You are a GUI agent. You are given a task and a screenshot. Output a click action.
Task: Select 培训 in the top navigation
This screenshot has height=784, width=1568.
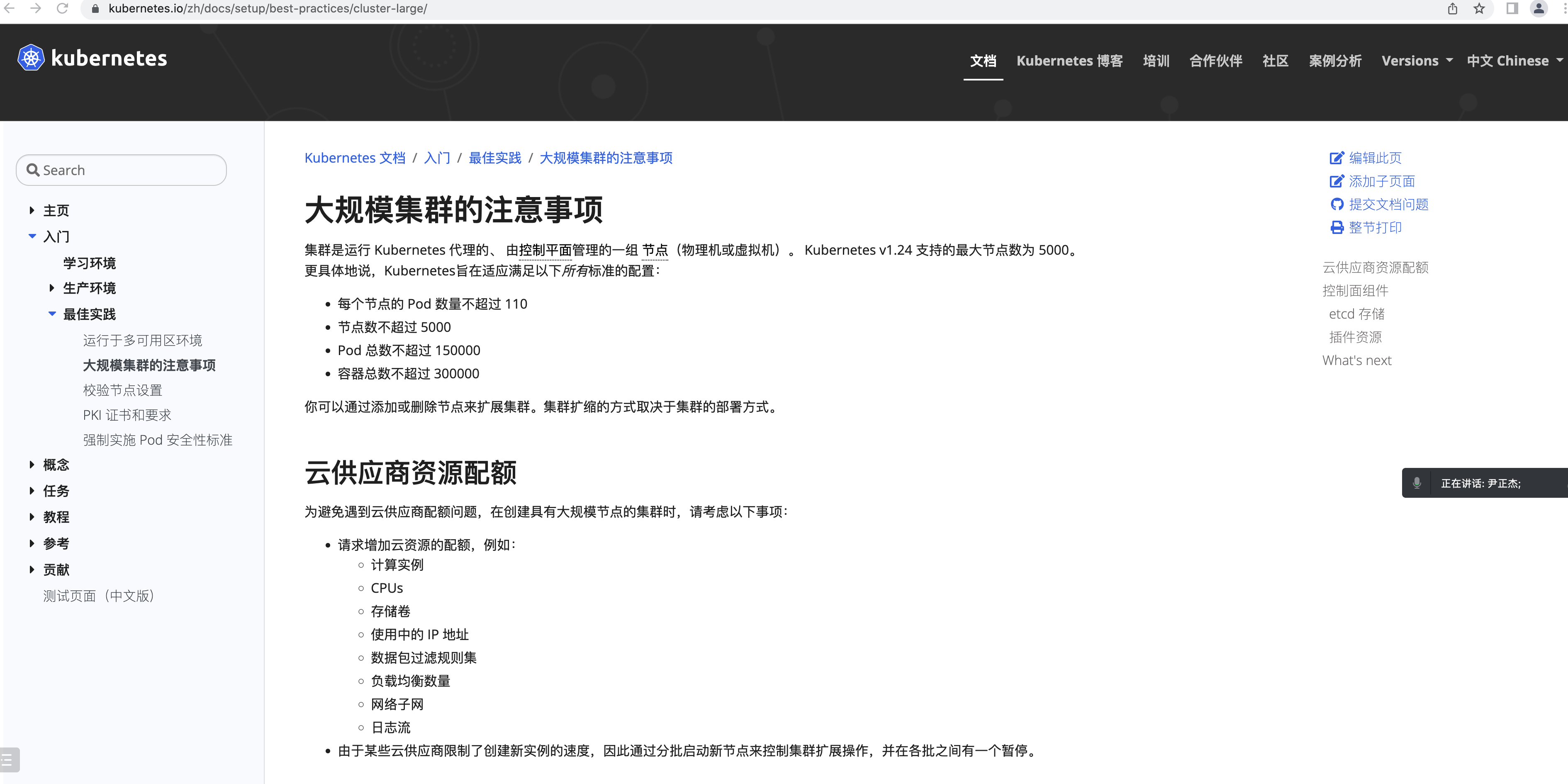tap(1155, 61)
